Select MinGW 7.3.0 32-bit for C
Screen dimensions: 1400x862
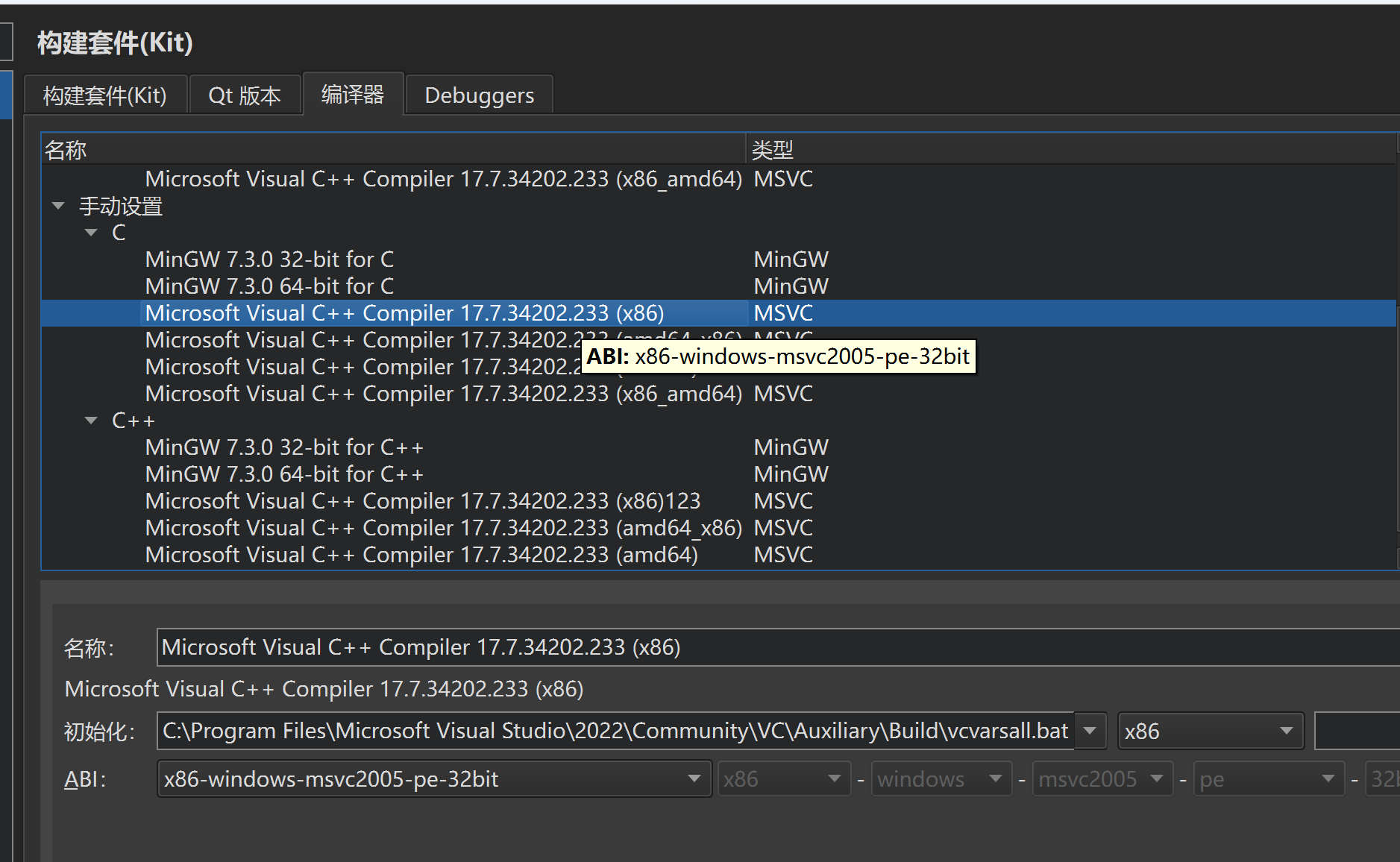click(269, 259)
